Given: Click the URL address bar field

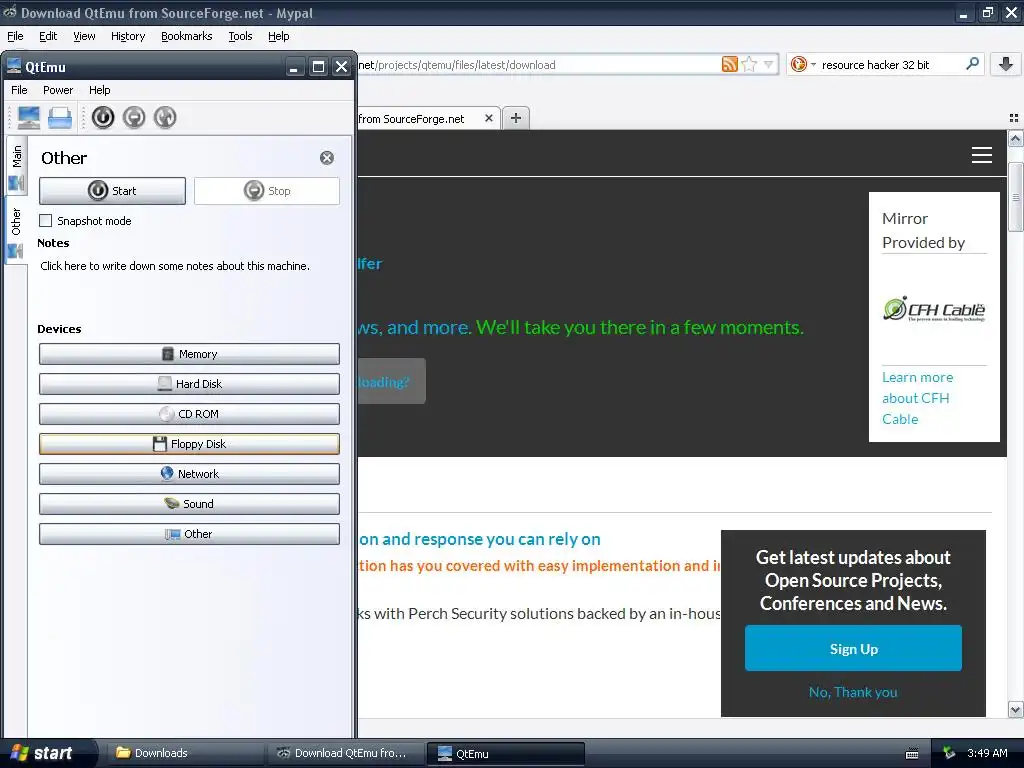Looking at the screenshot, I should pos(537,65).
